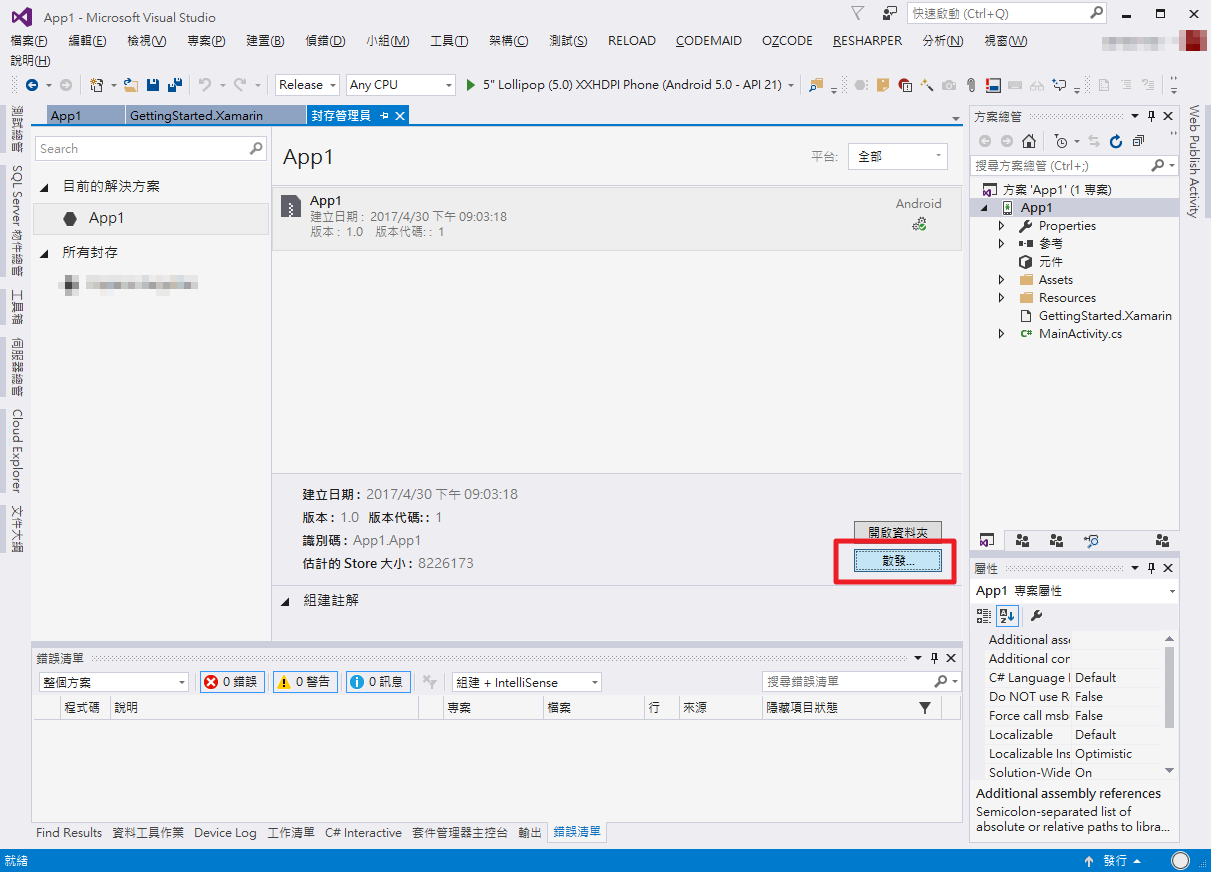
Task: Click the New Project toolbar icon
Action: coord(96,85)
